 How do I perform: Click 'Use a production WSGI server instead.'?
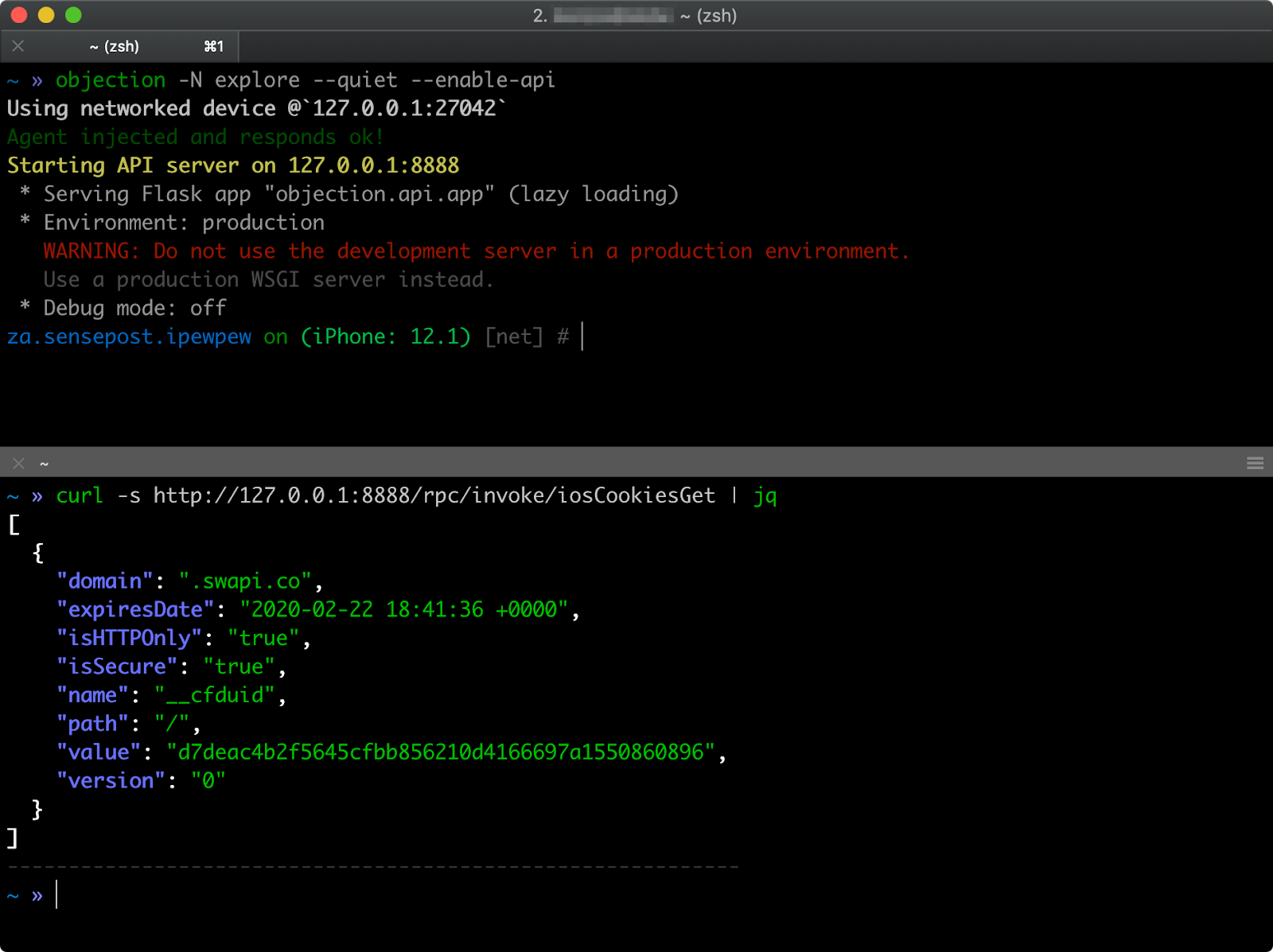[269, 281]
